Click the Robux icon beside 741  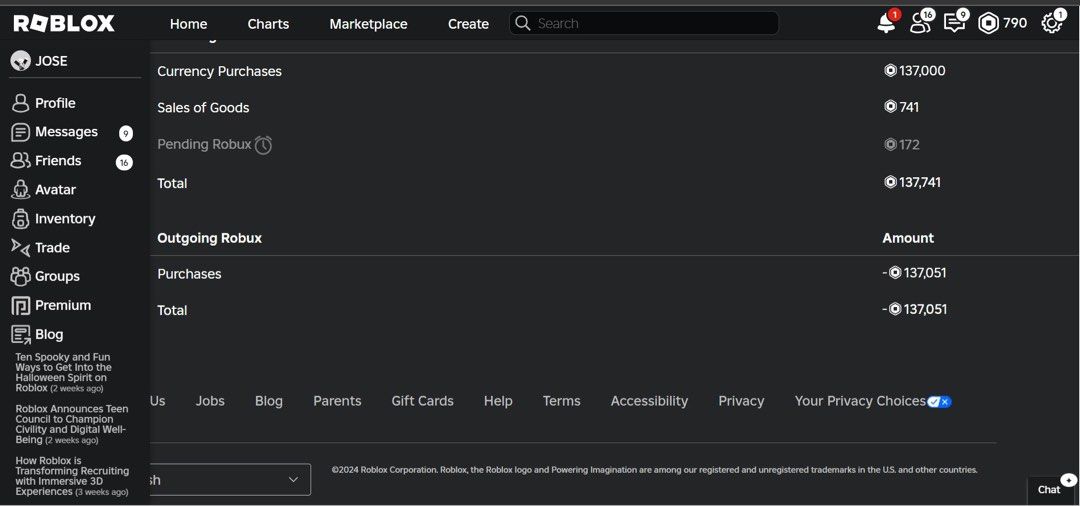[x=890, y=107]
